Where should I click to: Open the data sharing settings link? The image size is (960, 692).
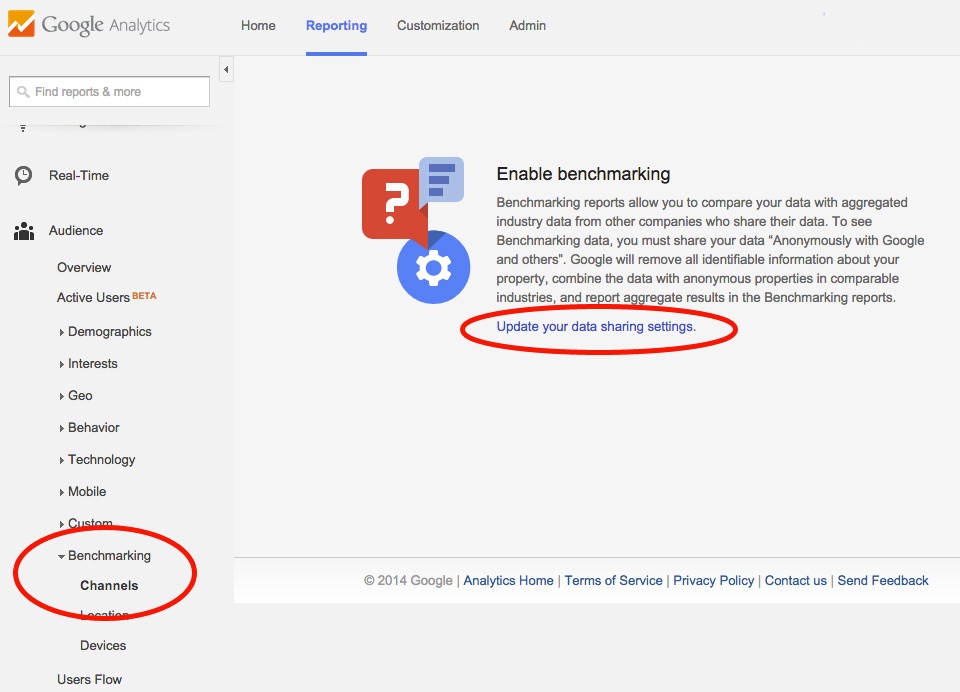tap(597, 326)
